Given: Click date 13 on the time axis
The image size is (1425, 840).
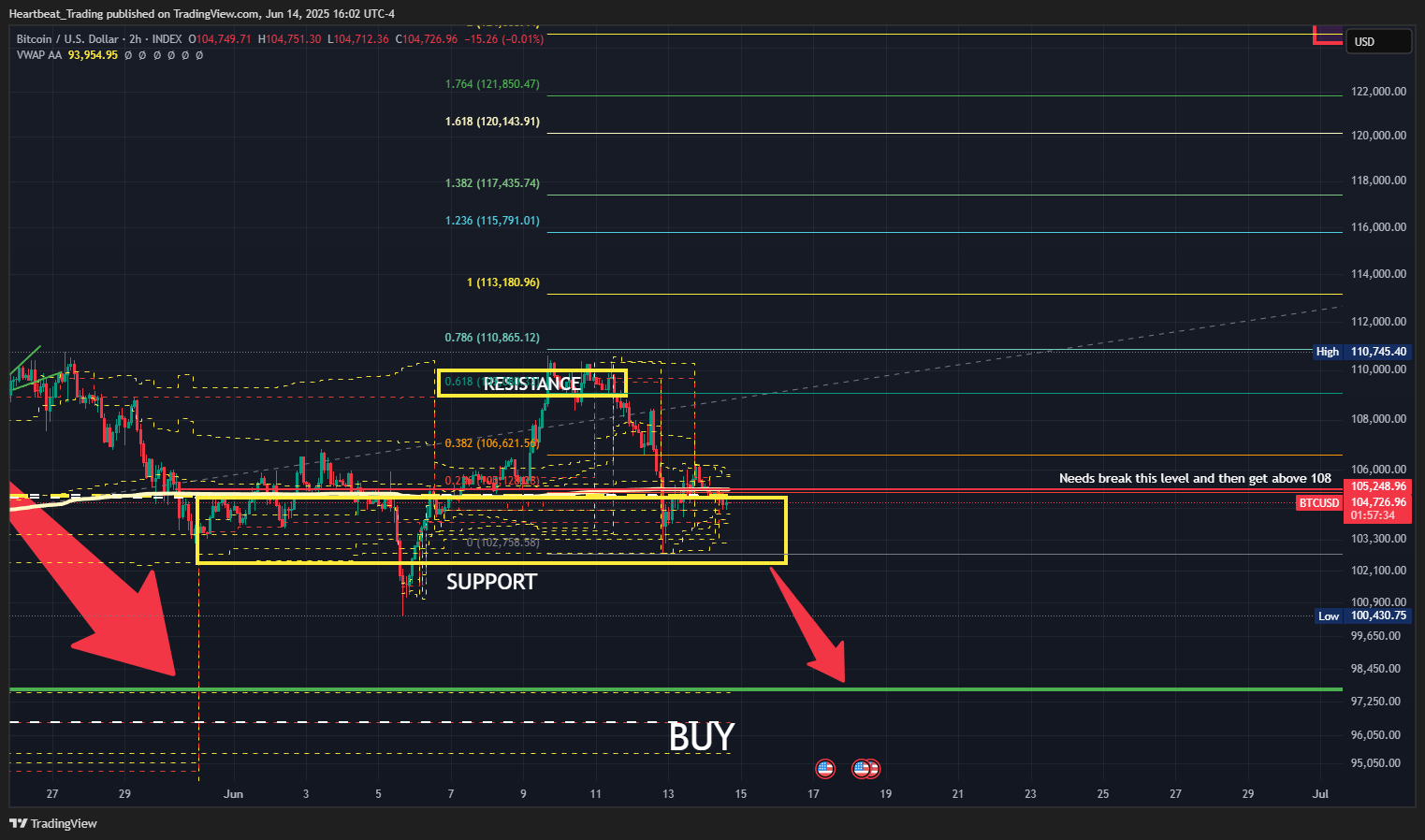Looking at the screenshot, I should click(668, 794).
